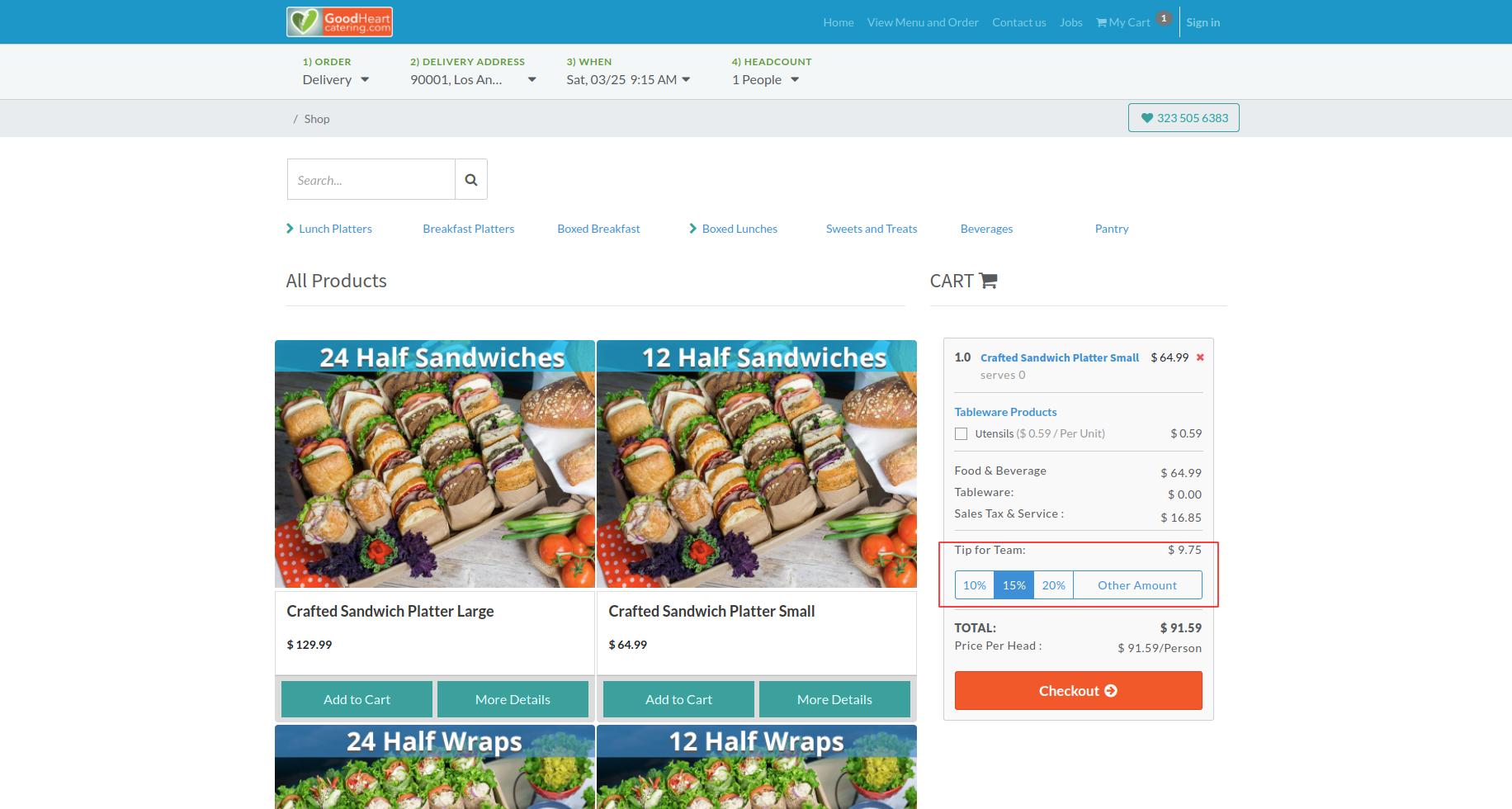Open the Jobs page
This screenshot has height=809, width=1512.
1071,22
